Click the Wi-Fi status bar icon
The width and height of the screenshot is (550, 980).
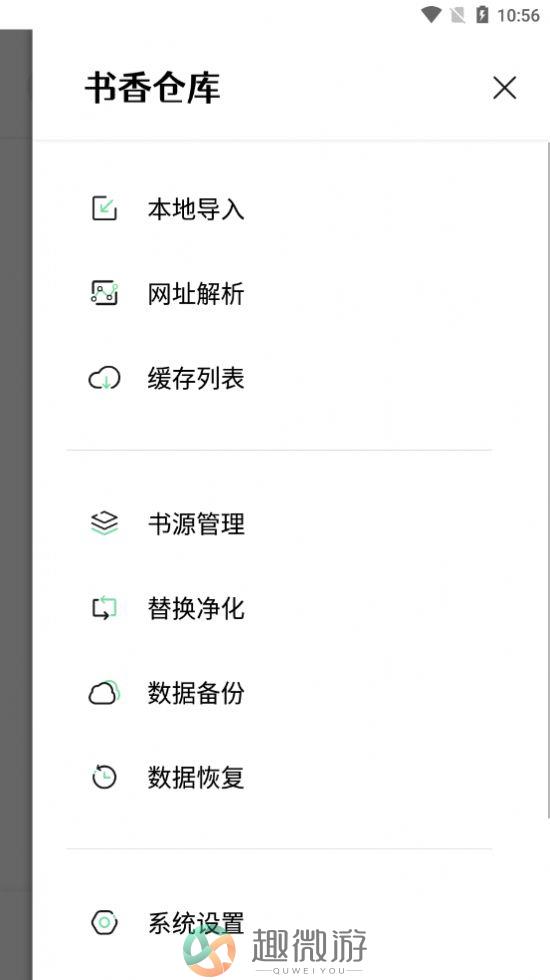click(431, 14)
